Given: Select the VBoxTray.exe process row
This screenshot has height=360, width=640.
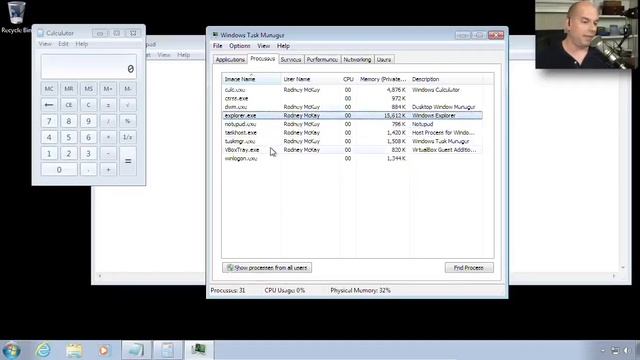Looking at the screenshot, I should (352, 150).
